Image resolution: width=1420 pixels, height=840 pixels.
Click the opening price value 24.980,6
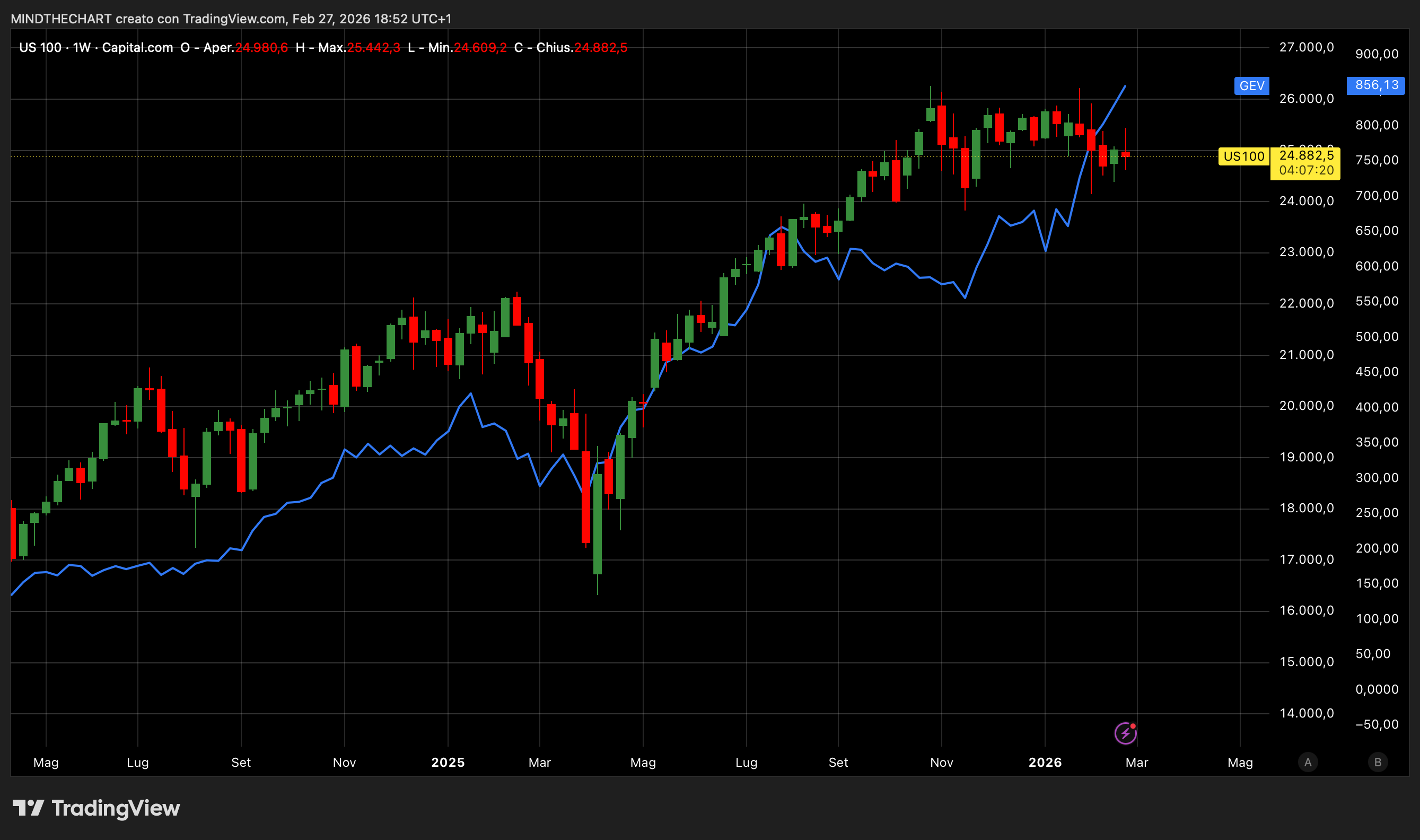261,48
